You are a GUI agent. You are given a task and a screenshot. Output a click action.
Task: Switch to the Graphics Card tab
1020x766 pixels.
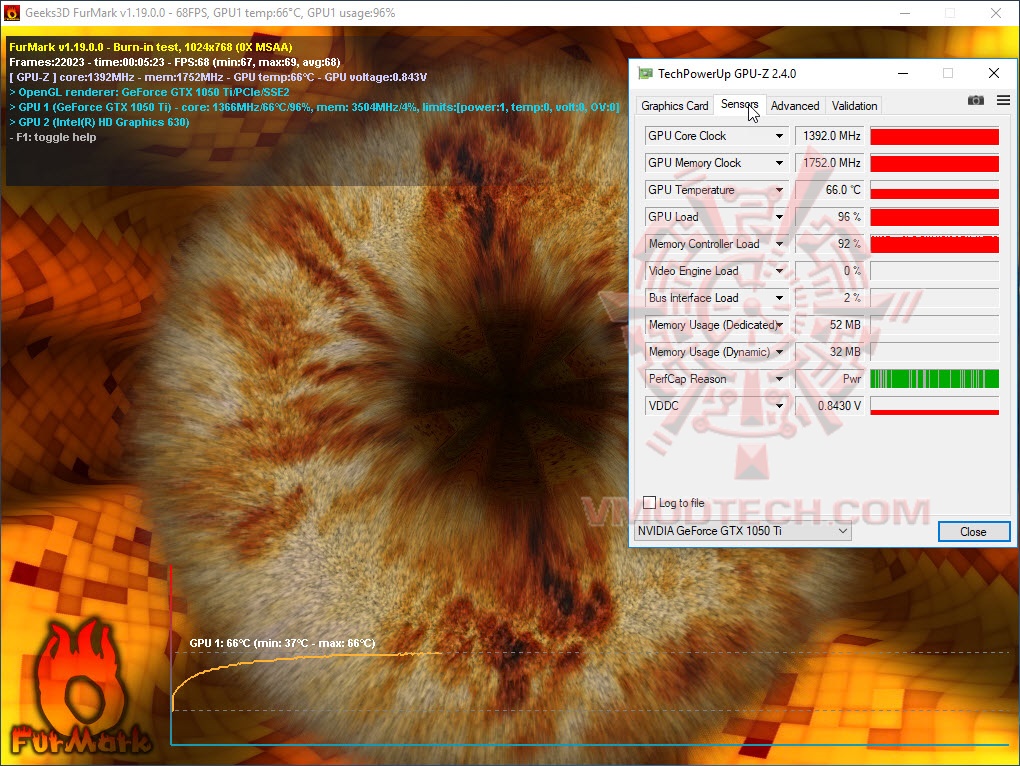[675, 105]
